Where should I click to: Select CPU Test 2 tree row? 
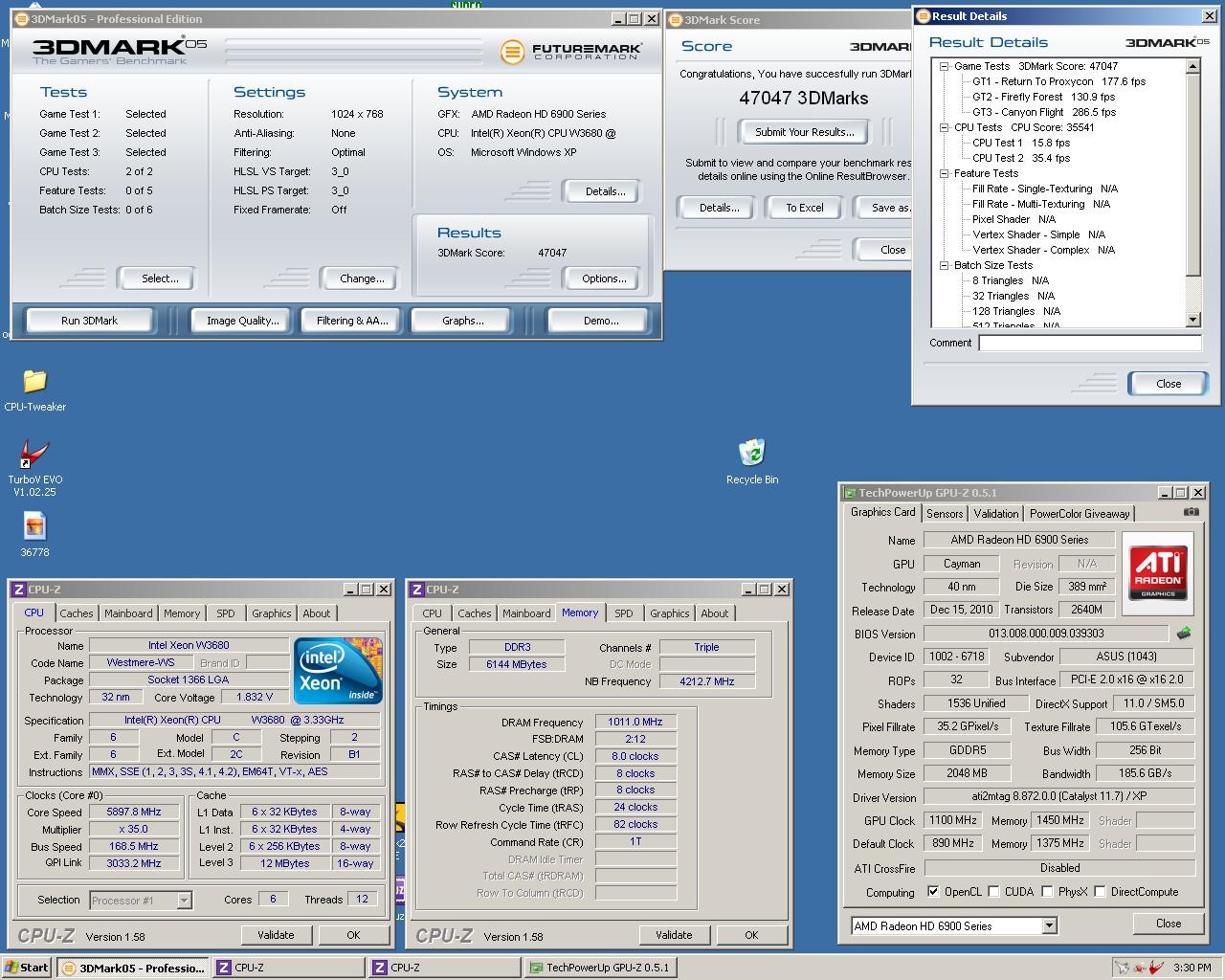pyautogui.click(x=1021, y=158)
